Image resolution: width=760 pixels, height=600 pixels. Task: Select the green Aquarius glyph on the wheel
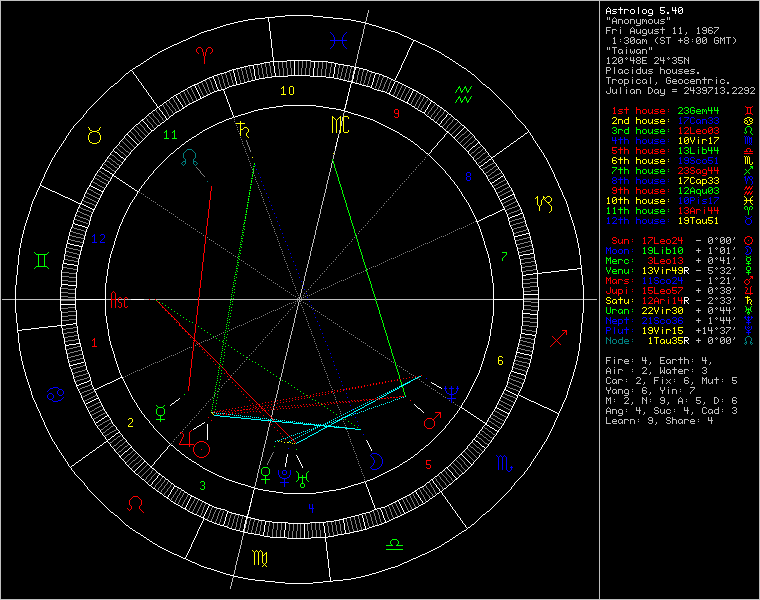pos(463,95)
